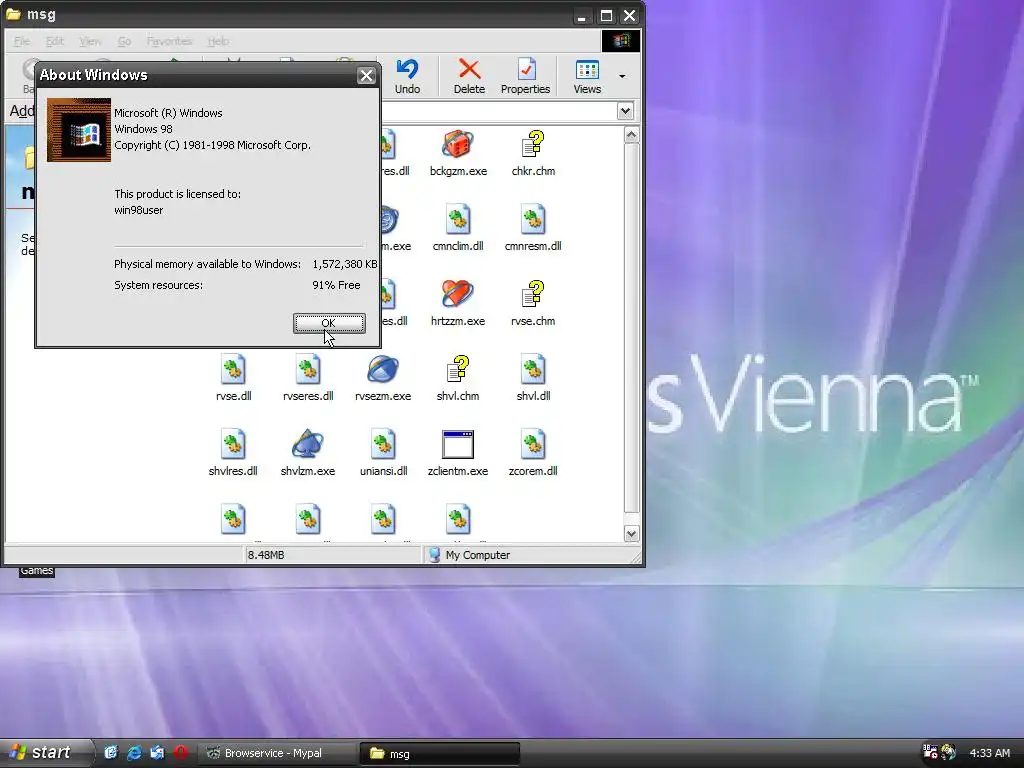The image size is (1024, 768).
Task: Select the rvsezm.exe file icon
Action: pyautogui.click(x=383, y=378)
